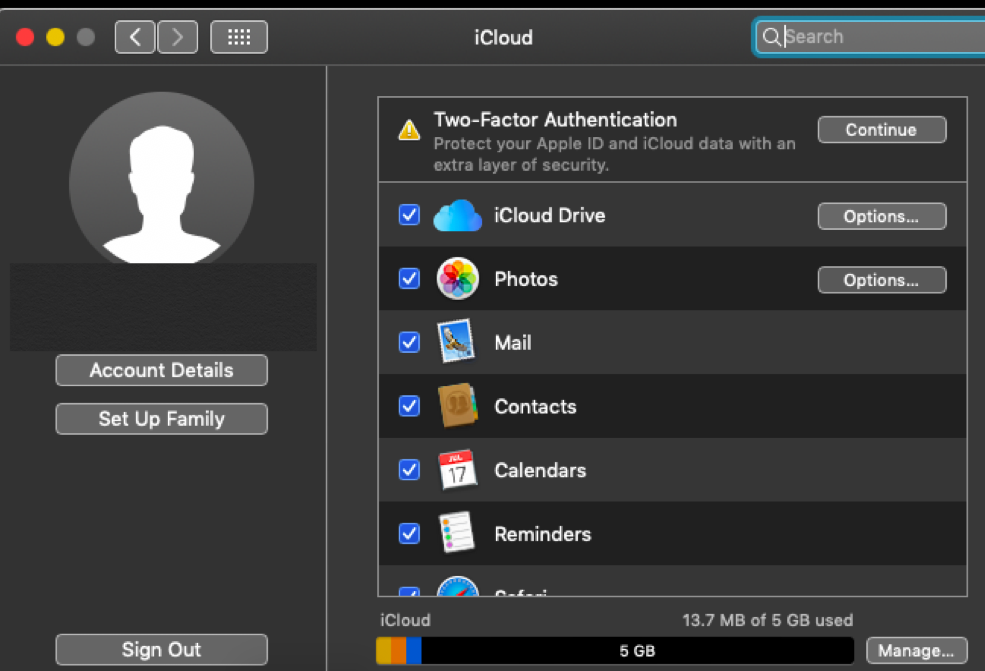Disable Photos syncing via its checkbox
Image resolution: width=985 pixels, height=671 pixels.
coord(409,279)
